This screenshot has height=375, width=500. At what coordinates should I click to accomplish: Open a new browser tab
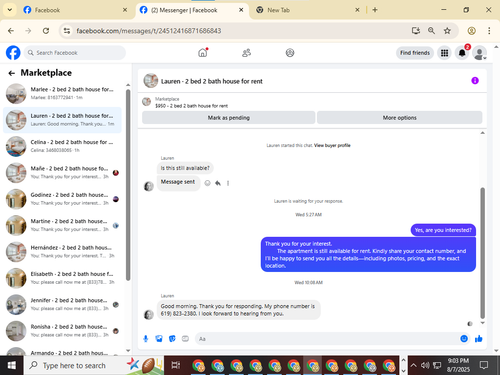375,10
